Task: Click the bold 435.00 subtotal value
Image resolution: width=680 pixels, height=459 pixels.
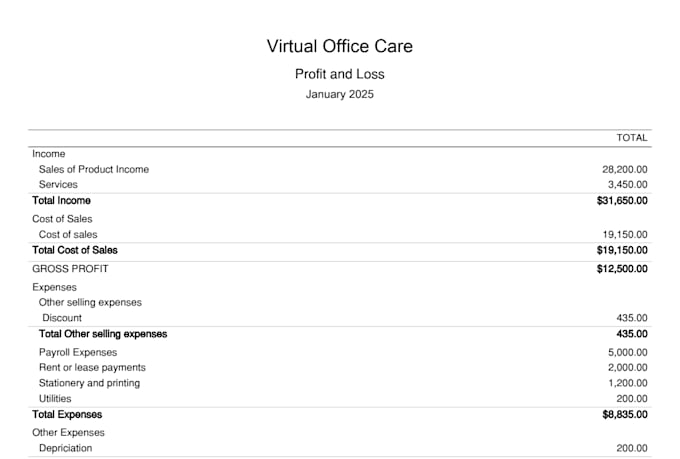Action: (x=632, y=334)
